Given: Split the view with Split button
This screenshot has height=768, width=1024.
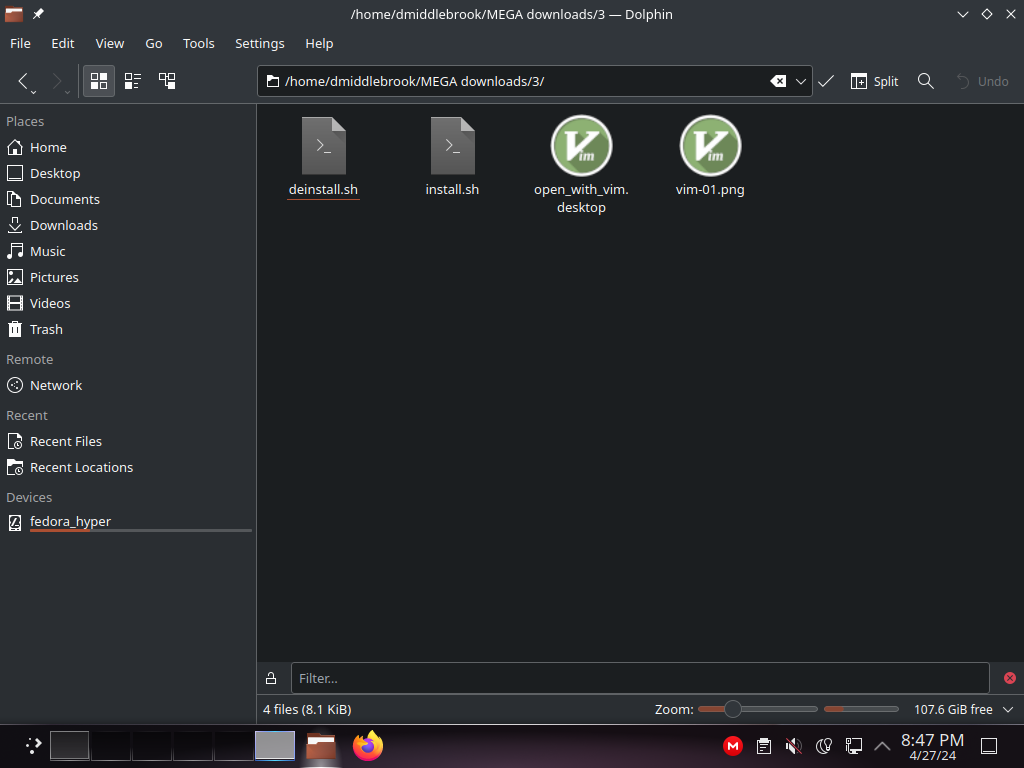Looking at the screenshot, I should tap(874, 81).
